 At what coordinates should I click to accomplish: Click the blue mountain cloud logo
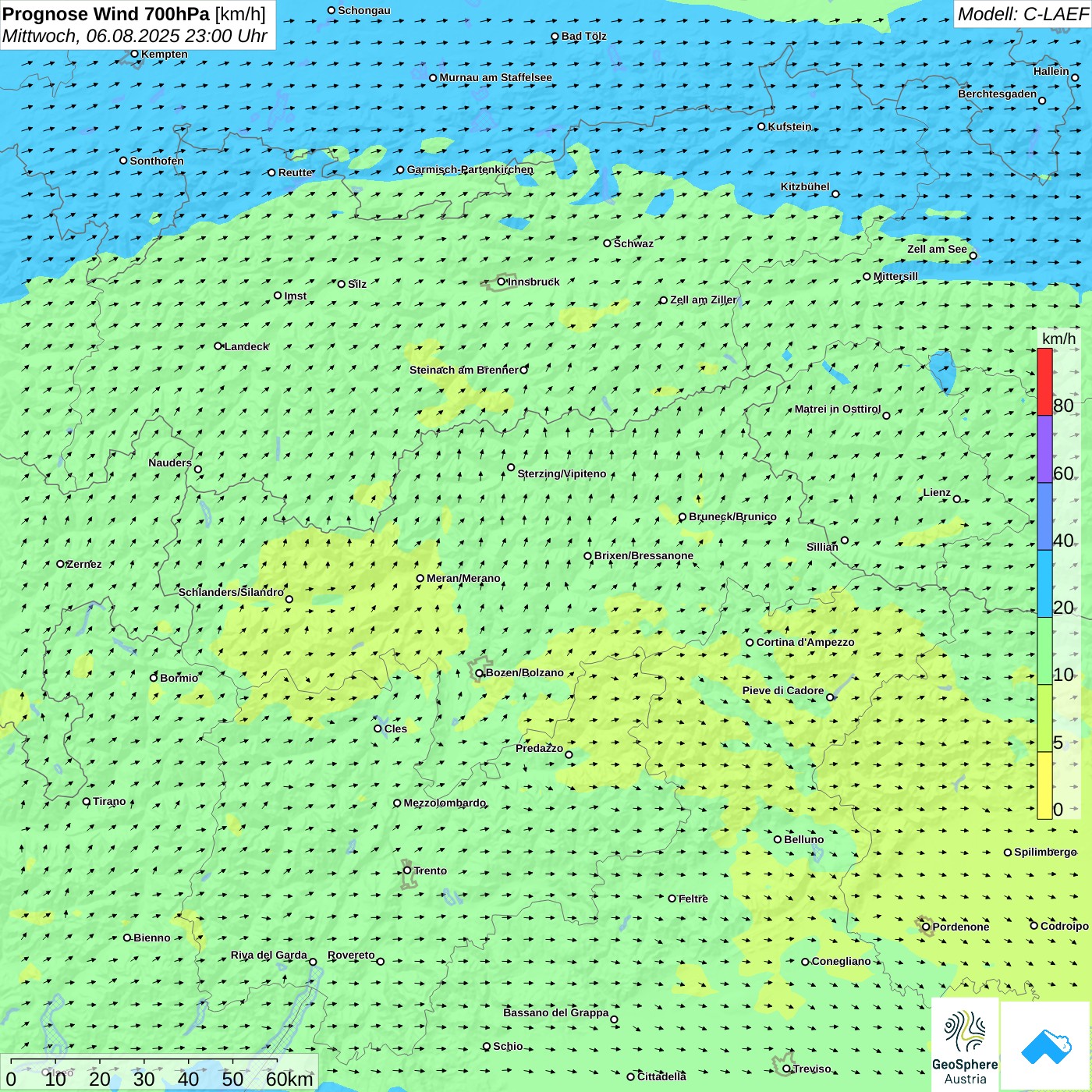tap(1045, 1045)
